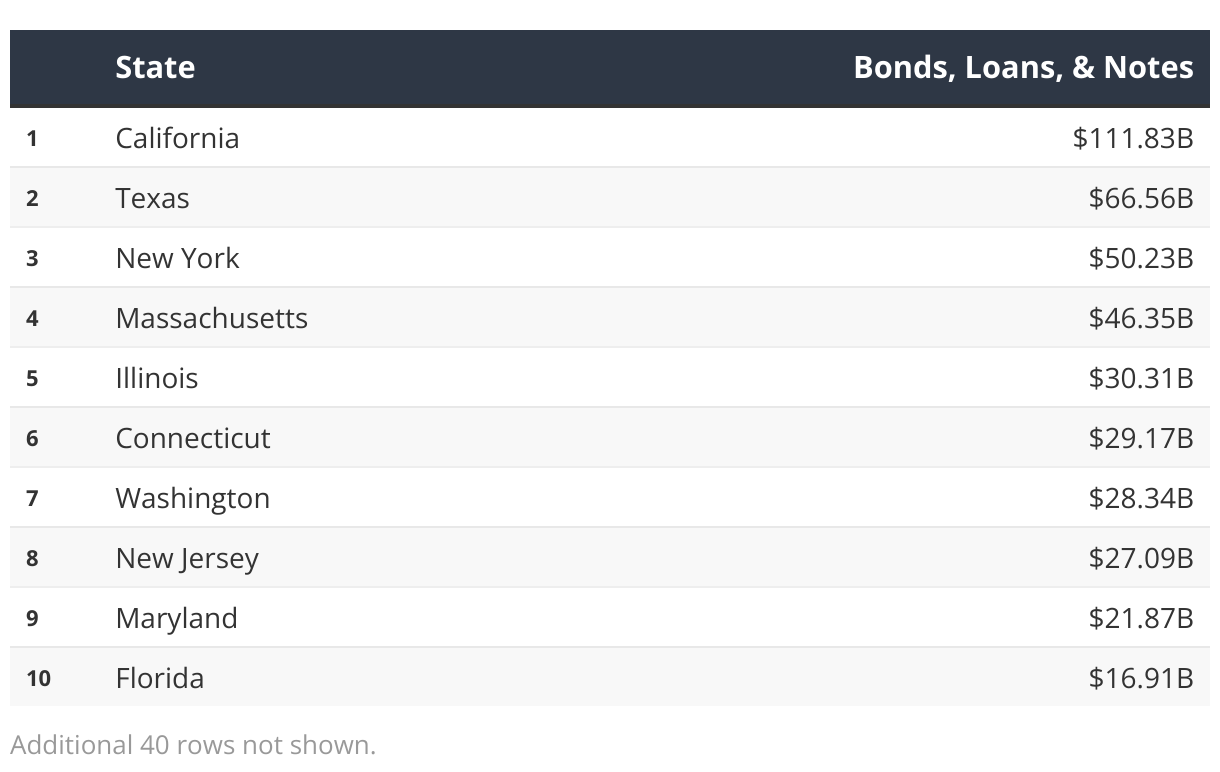Click the $111.83B value for California
The width and height of the screenshot is (1220, 772).
(1133, 138)
